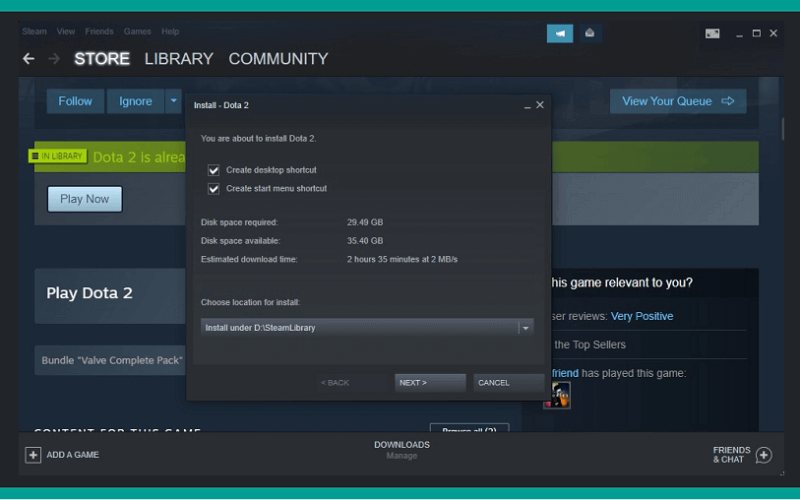800x500 pixels.
Task: Switch to Big Picture mode icon
Action: click(x=712, y=34)
